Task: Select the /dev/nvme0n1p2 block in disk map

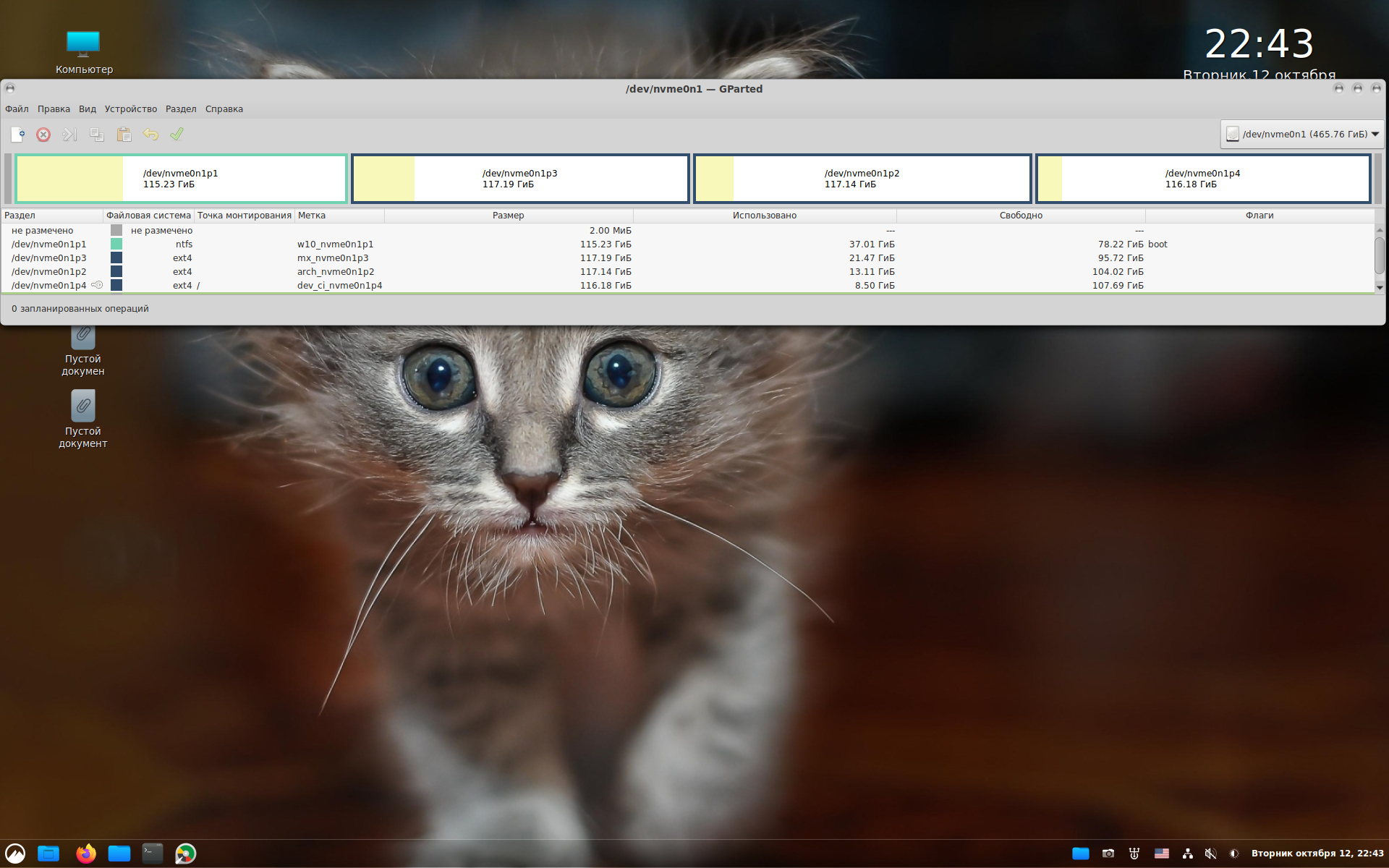Action: coord(862,179)
